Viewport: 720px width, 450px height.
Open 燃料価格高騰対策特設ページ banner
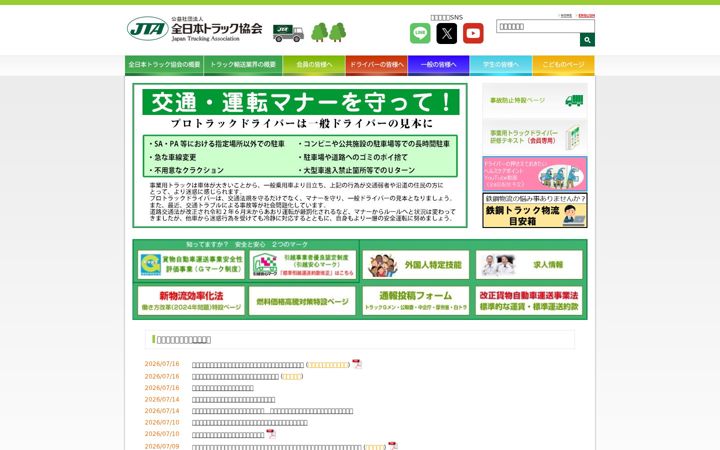302,301
